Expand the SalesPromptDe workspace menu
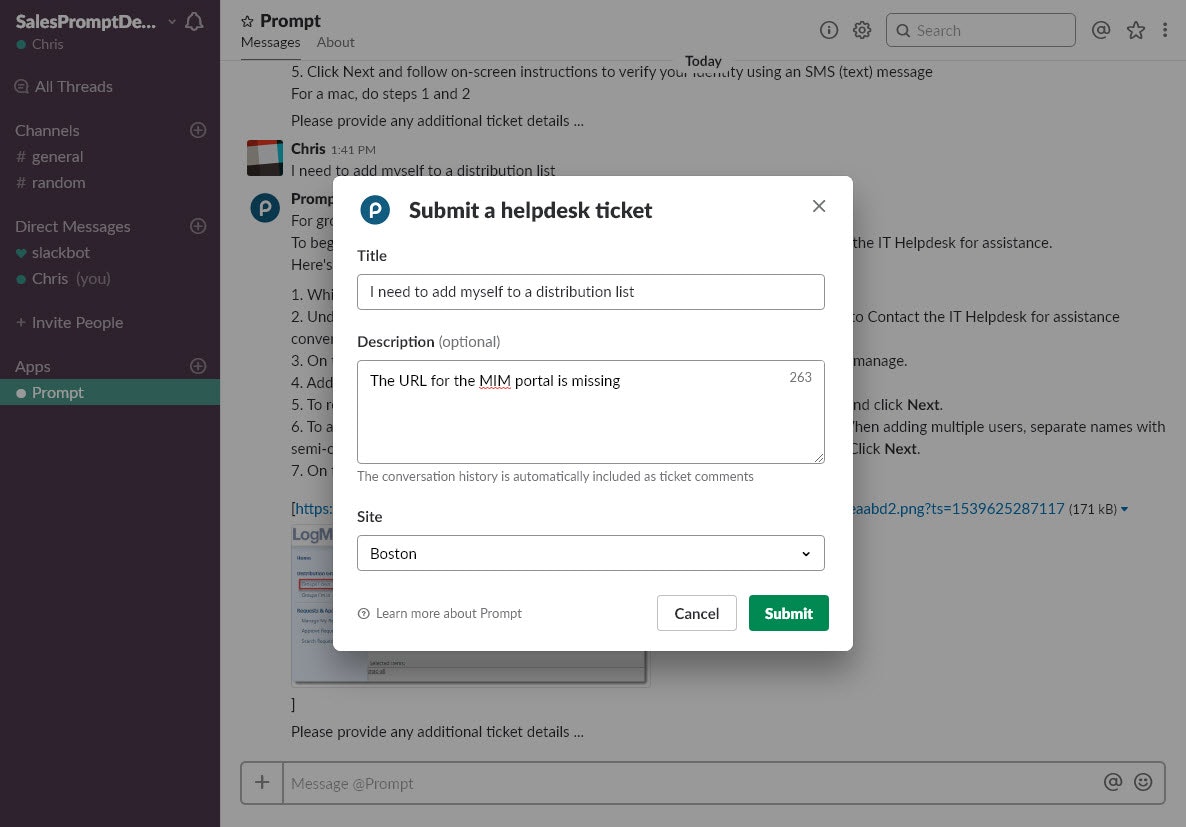The width and height of the screenshot is (1186, 827). coord(95,21)
